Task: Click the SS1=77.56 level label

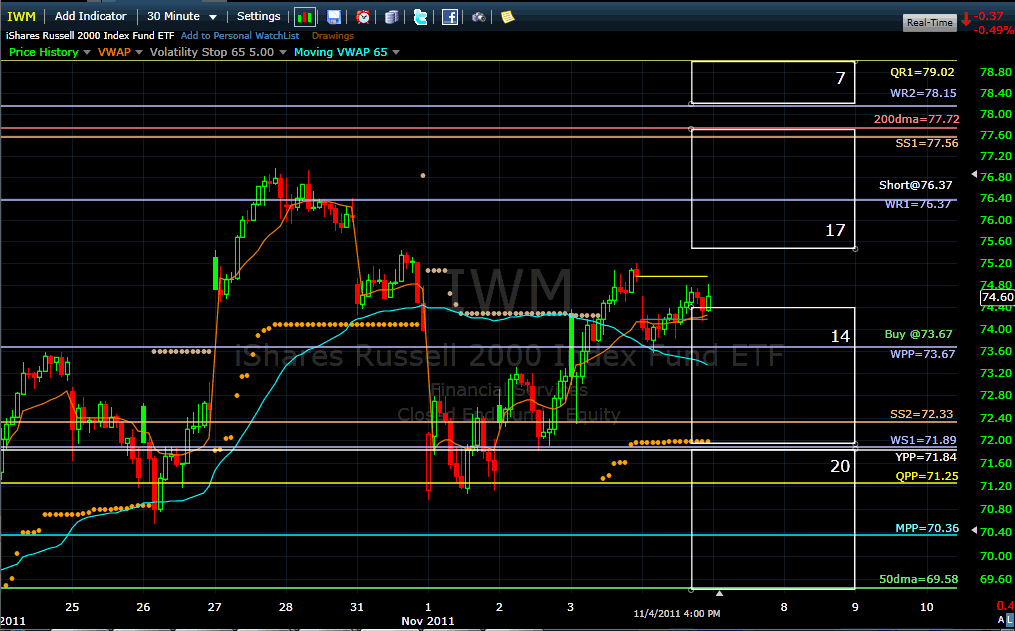Action: click(926, 143)
